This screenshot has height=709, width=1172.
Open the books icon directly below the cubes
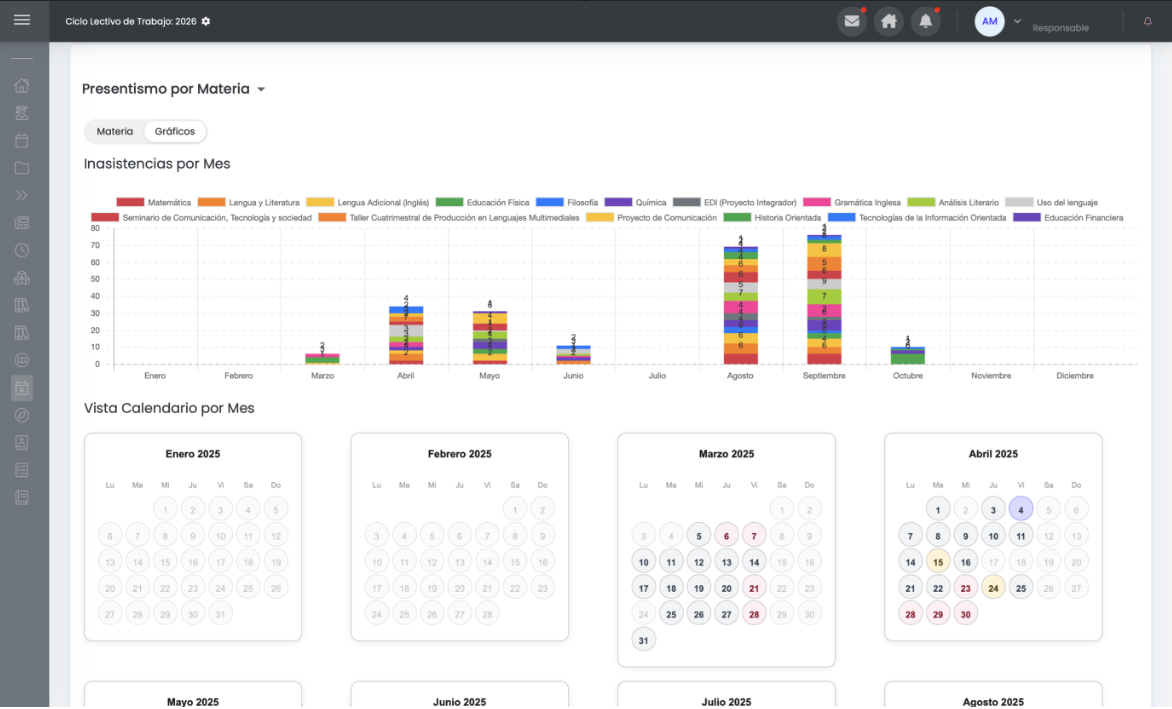pos(22,305)
